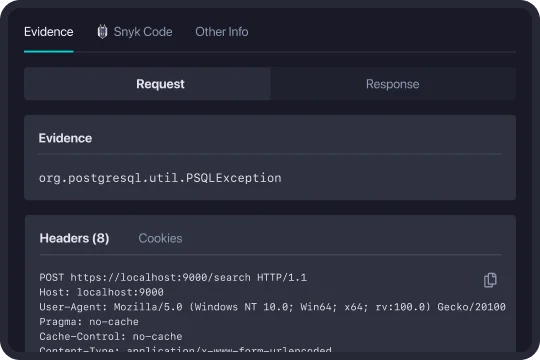Screen dimensions: 540x360
Task: Click the copy headers clipboard icon
Action: [490, 280]
